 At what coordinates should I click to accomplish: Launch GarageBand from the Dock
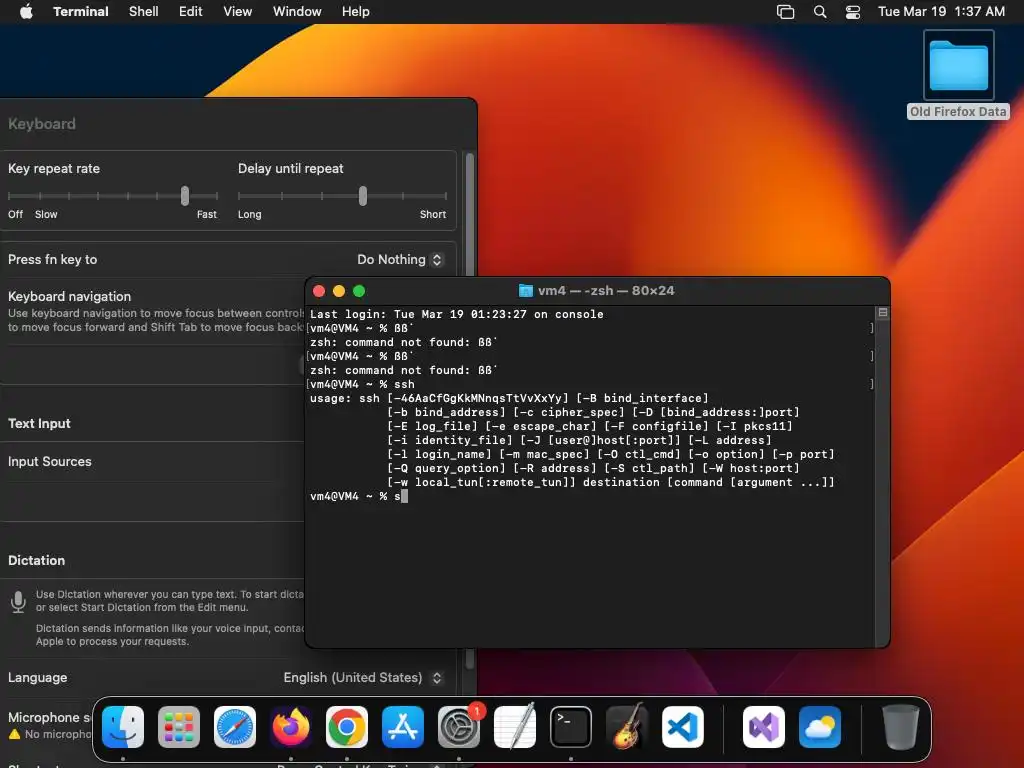[x=627, y=727]
